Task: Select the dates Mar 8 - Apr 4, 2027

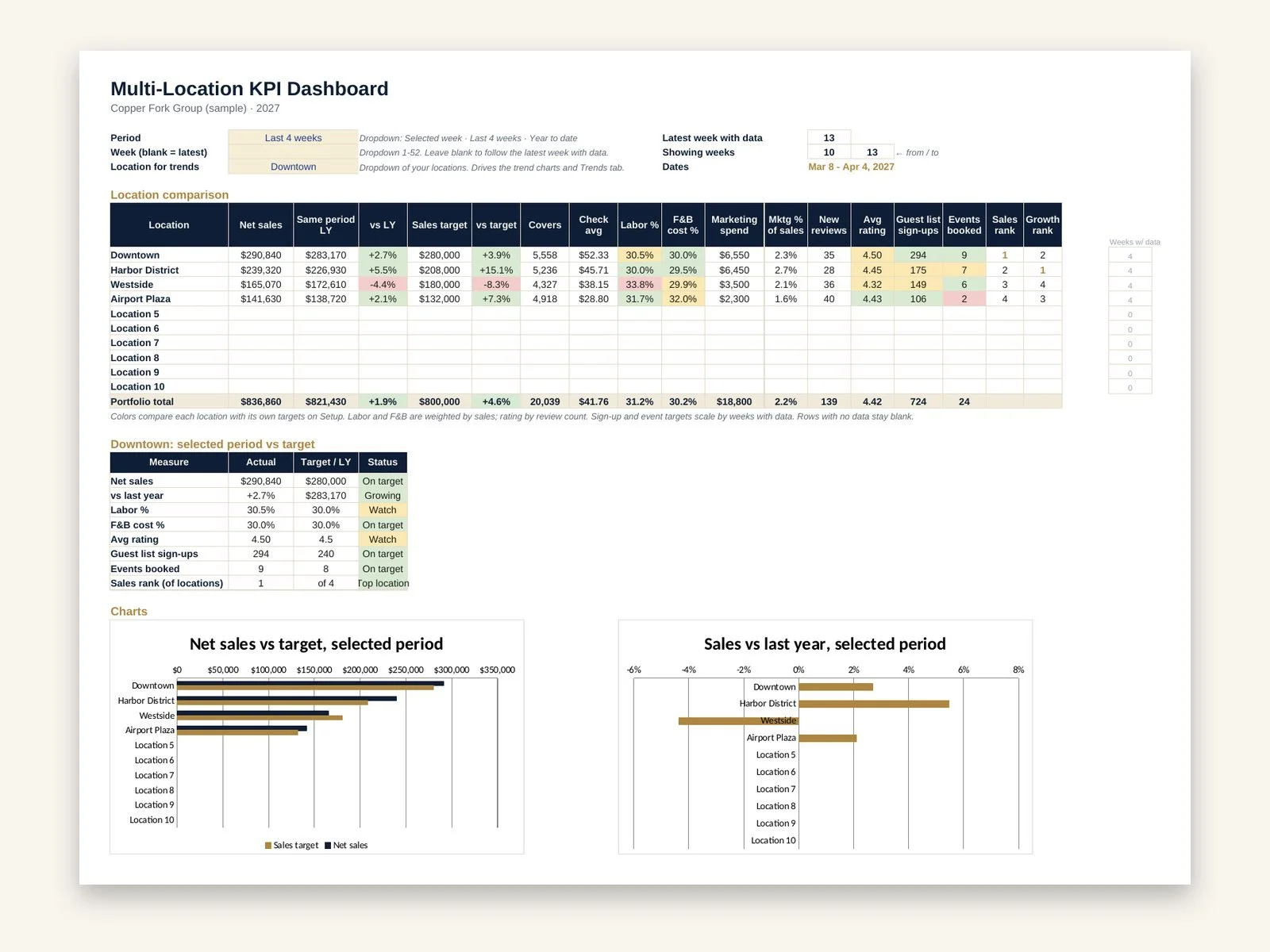Action: pyautogui.click(x=851, y=167)
